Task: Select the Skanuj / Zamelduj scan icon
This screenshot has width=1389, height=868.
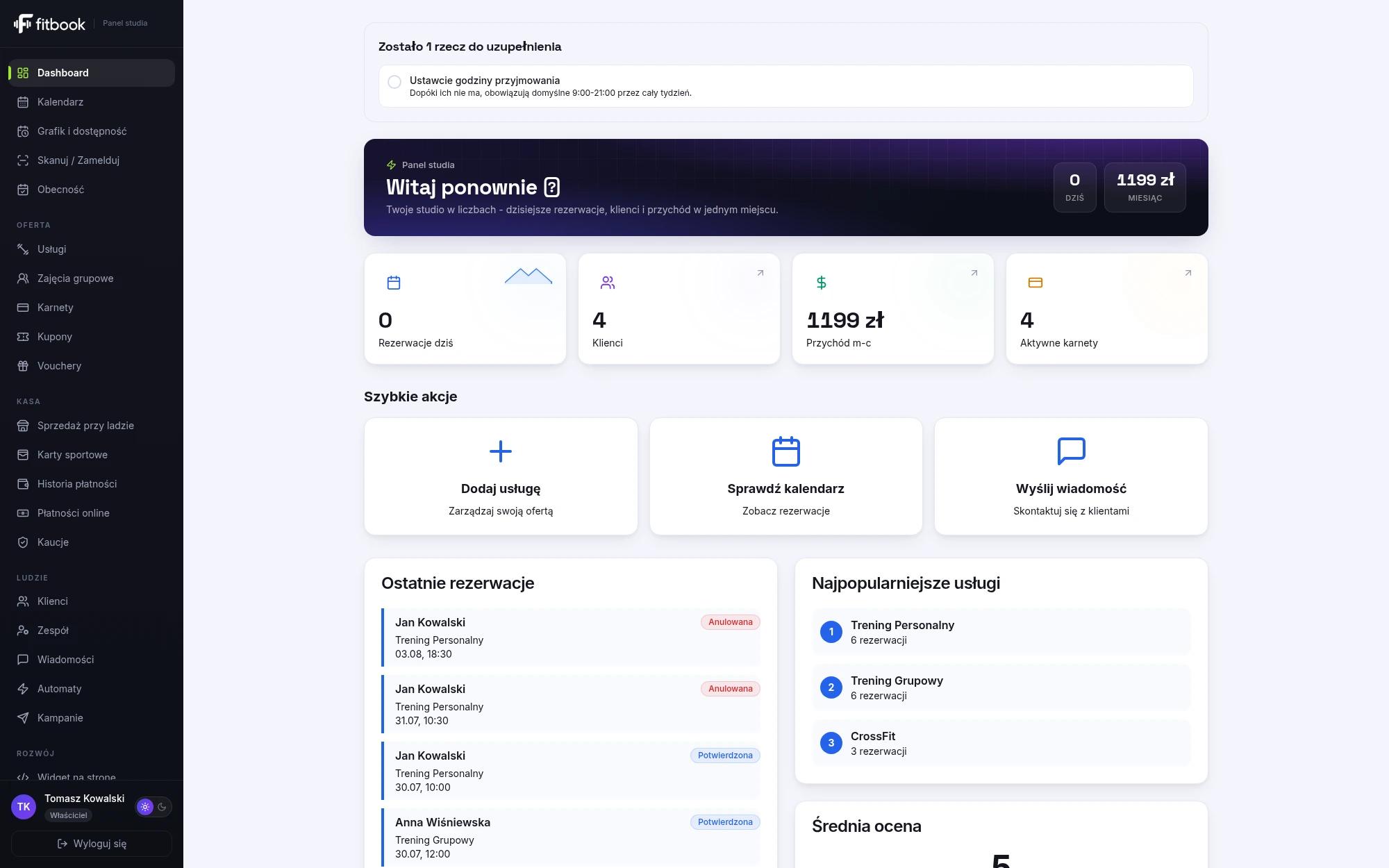Action: click(23, 160)
